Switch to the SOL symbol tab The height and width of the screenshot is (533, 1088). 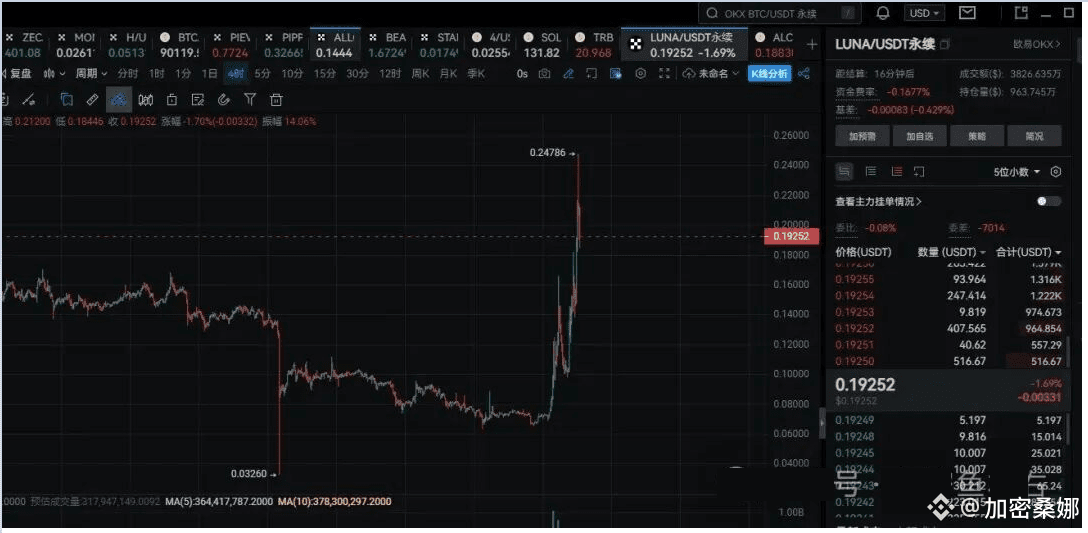pos(542,44)
